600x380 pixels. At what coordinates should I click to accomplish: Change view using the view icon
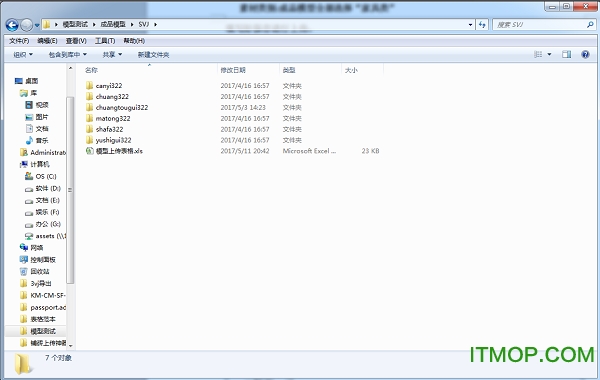click(538, 54)
